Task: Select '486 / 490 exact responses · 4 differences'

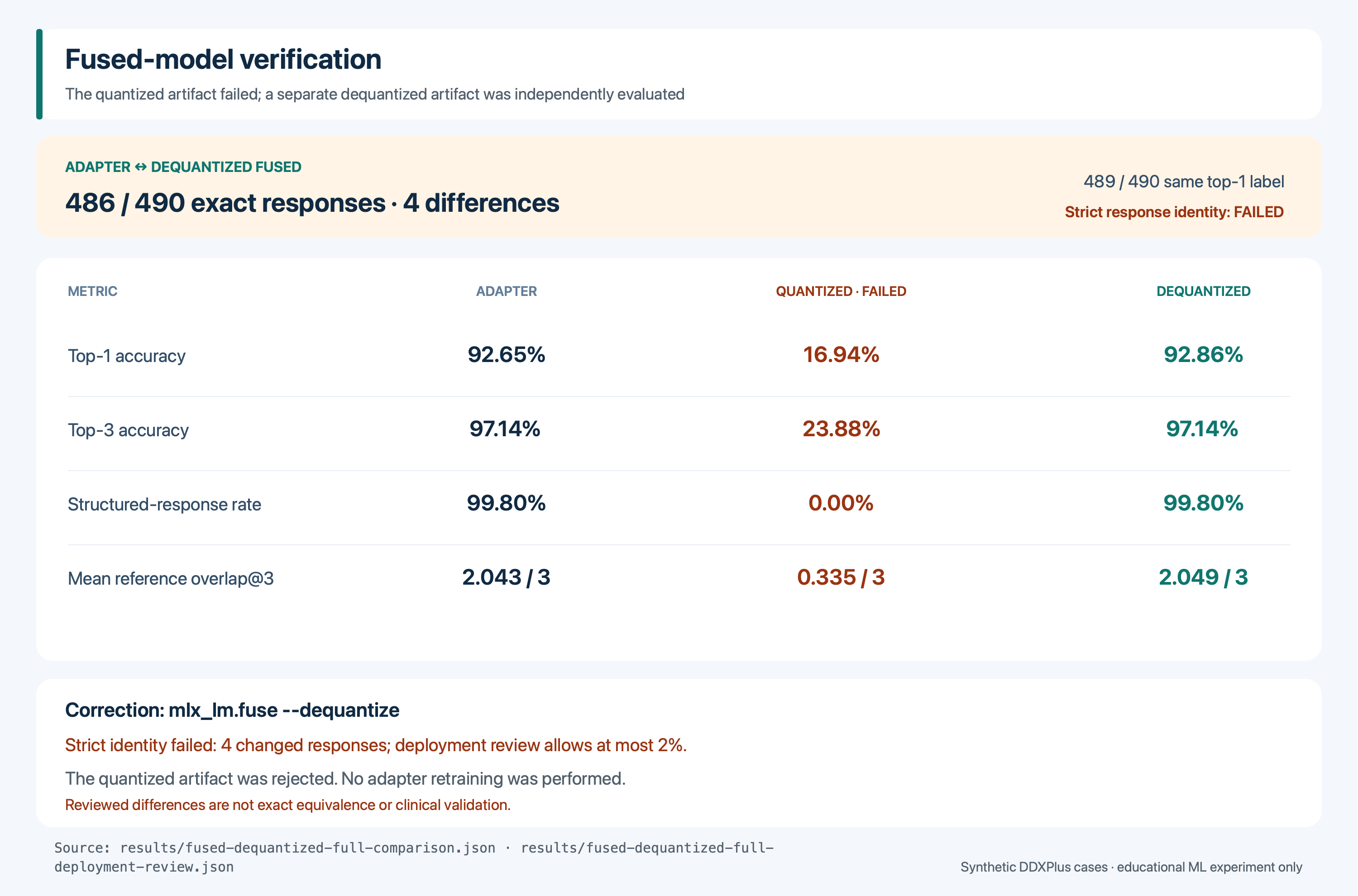Action: click(x=312, y=204)
